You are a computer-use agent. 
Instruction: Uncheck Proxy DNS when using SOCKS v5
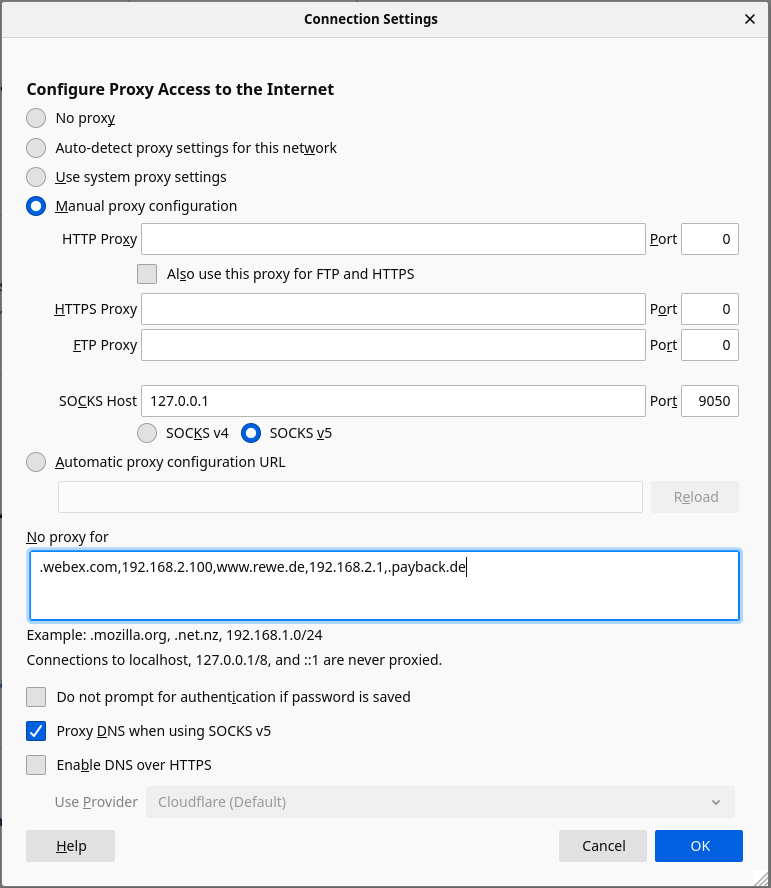pyautogui.click(x=36, y=731)
